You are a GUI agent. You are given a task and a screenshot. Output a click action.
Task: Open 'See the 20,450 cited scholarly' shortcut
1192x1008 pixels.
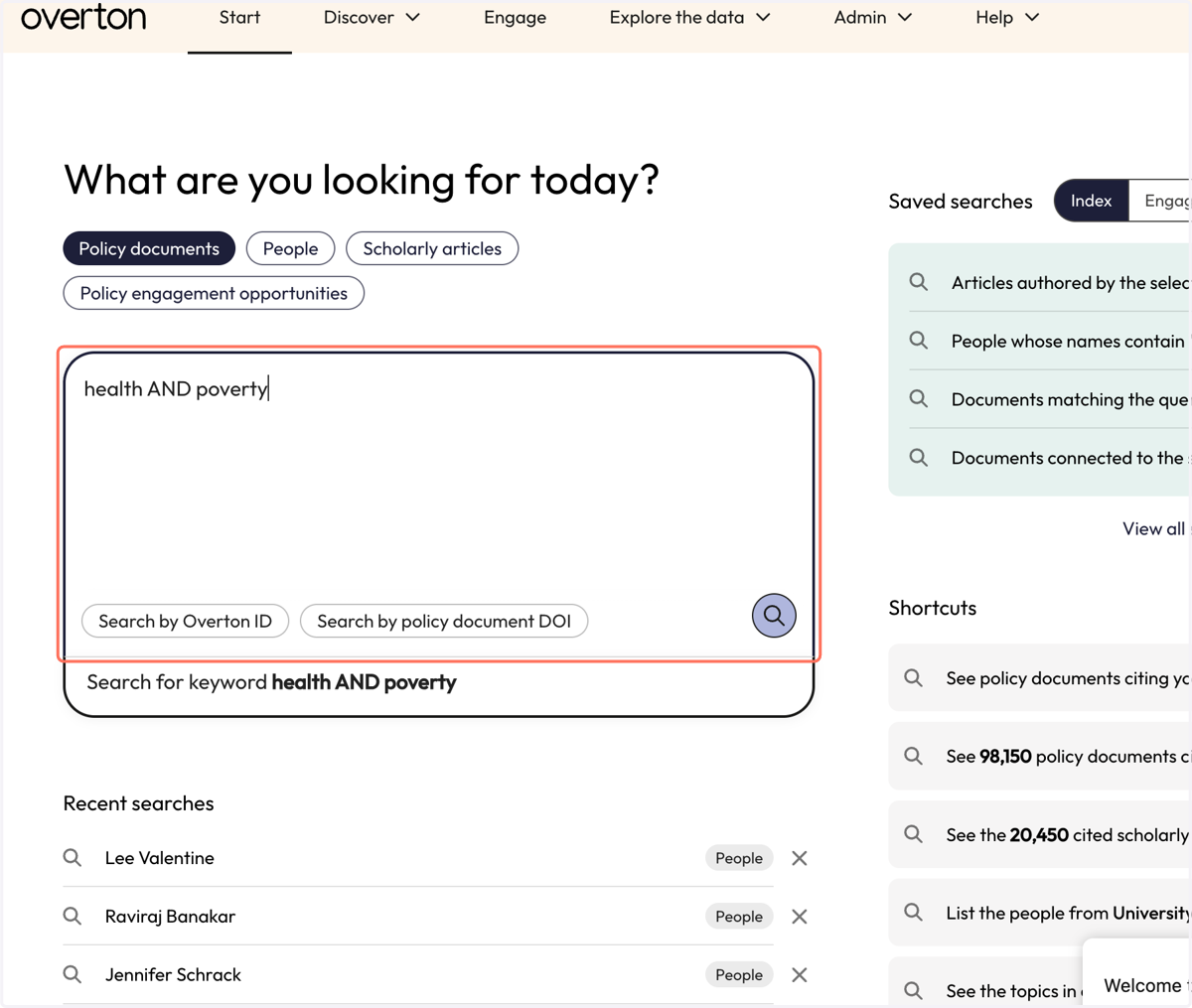click(1040, 834)
